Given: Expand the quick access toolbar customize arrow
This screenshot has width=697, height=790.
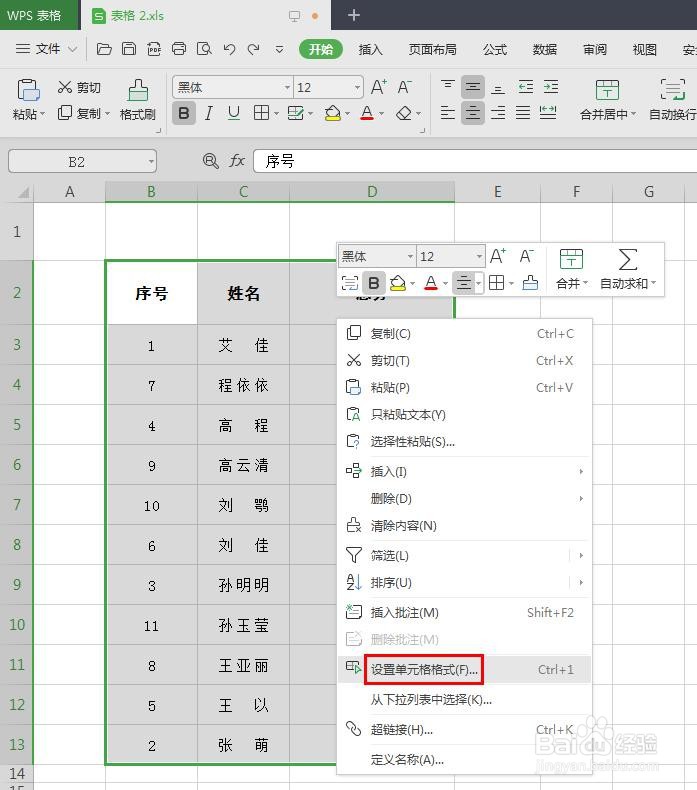Looking at the screenshot, I should click(x=279, y=49).
